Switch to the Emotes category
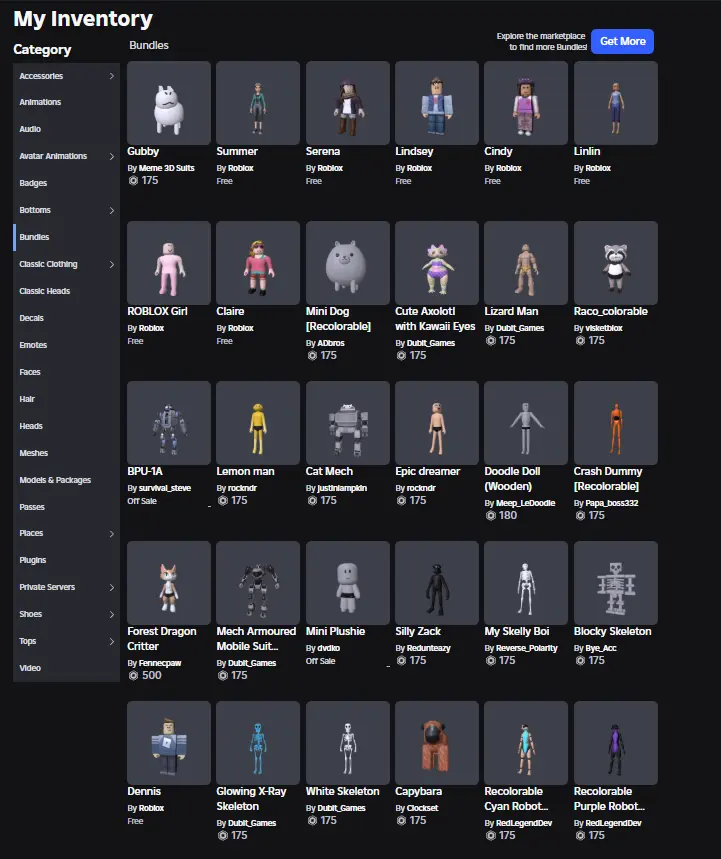The image size is (721, 859). click(x=66, y=345)
